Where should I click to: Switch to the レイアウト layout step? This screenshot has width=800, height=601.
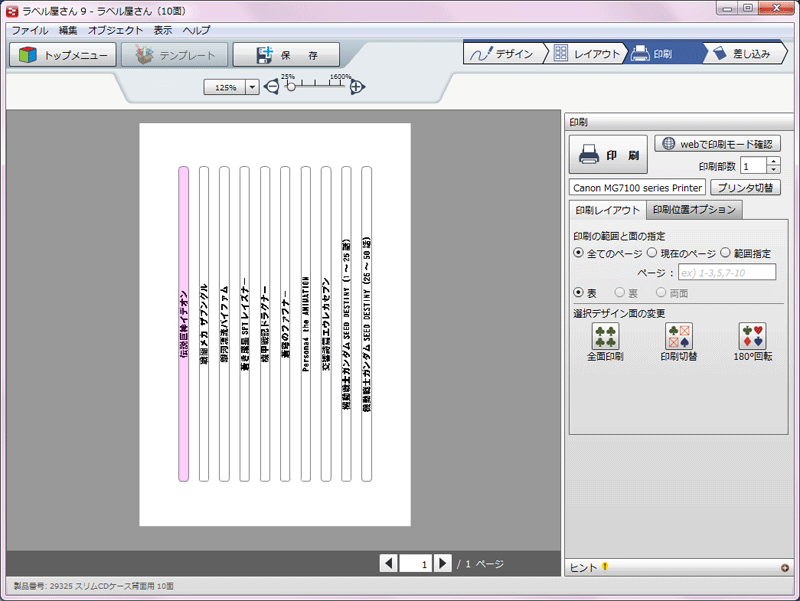point(587,54)
